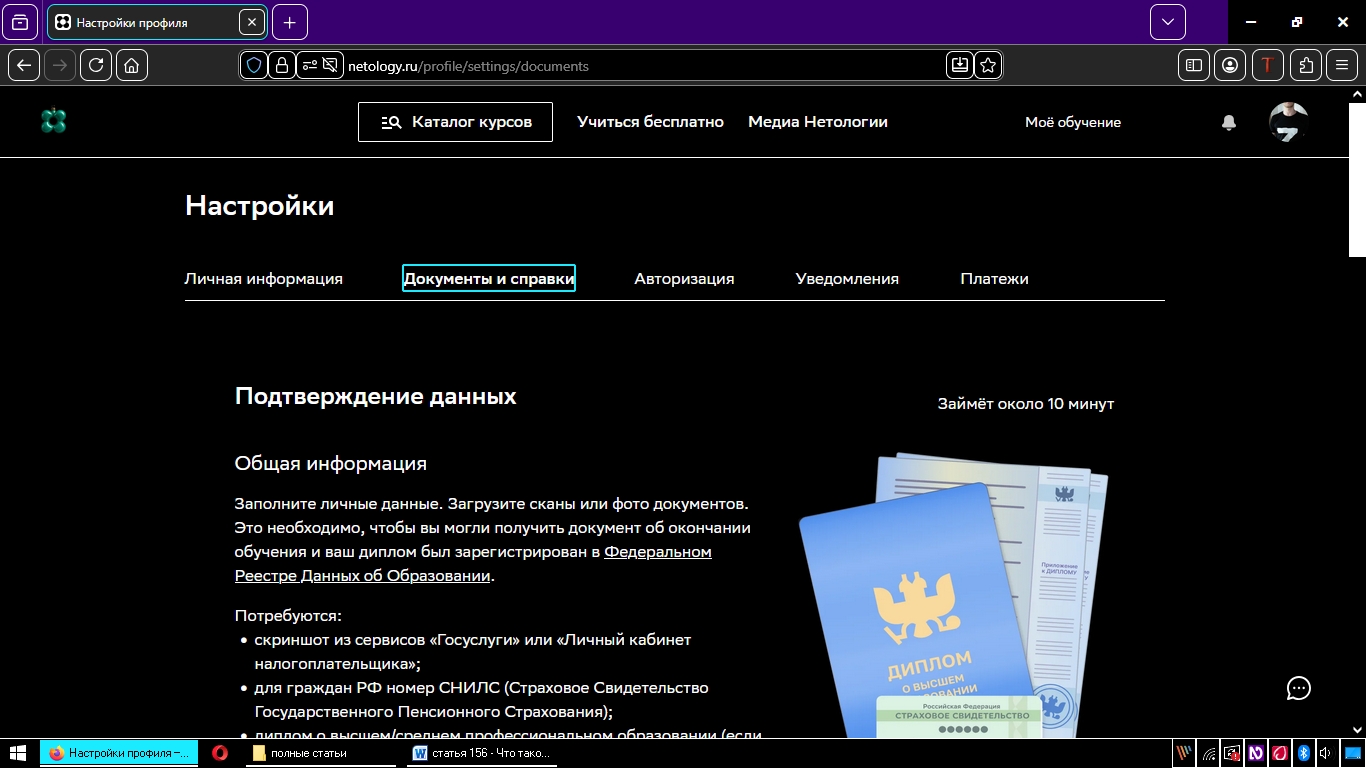Screen dimensions: 1366x768
Task: Select Моё обучение in the navigation
Action: tap(1073, 121)
